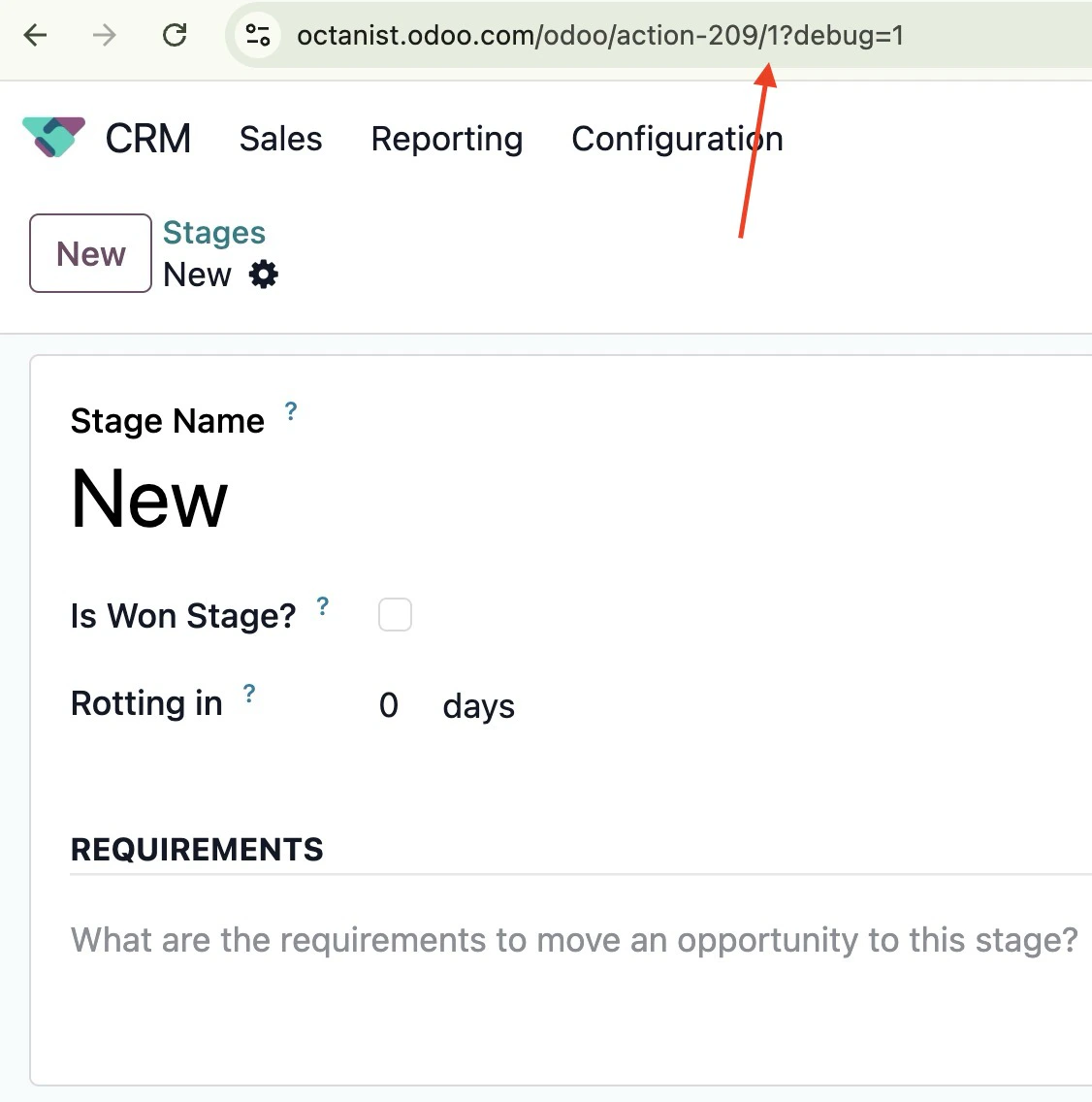The width and height of the screenshot is (1092, 1102).
Task: Open site information icon in address bar
Action: click(258, 35)
